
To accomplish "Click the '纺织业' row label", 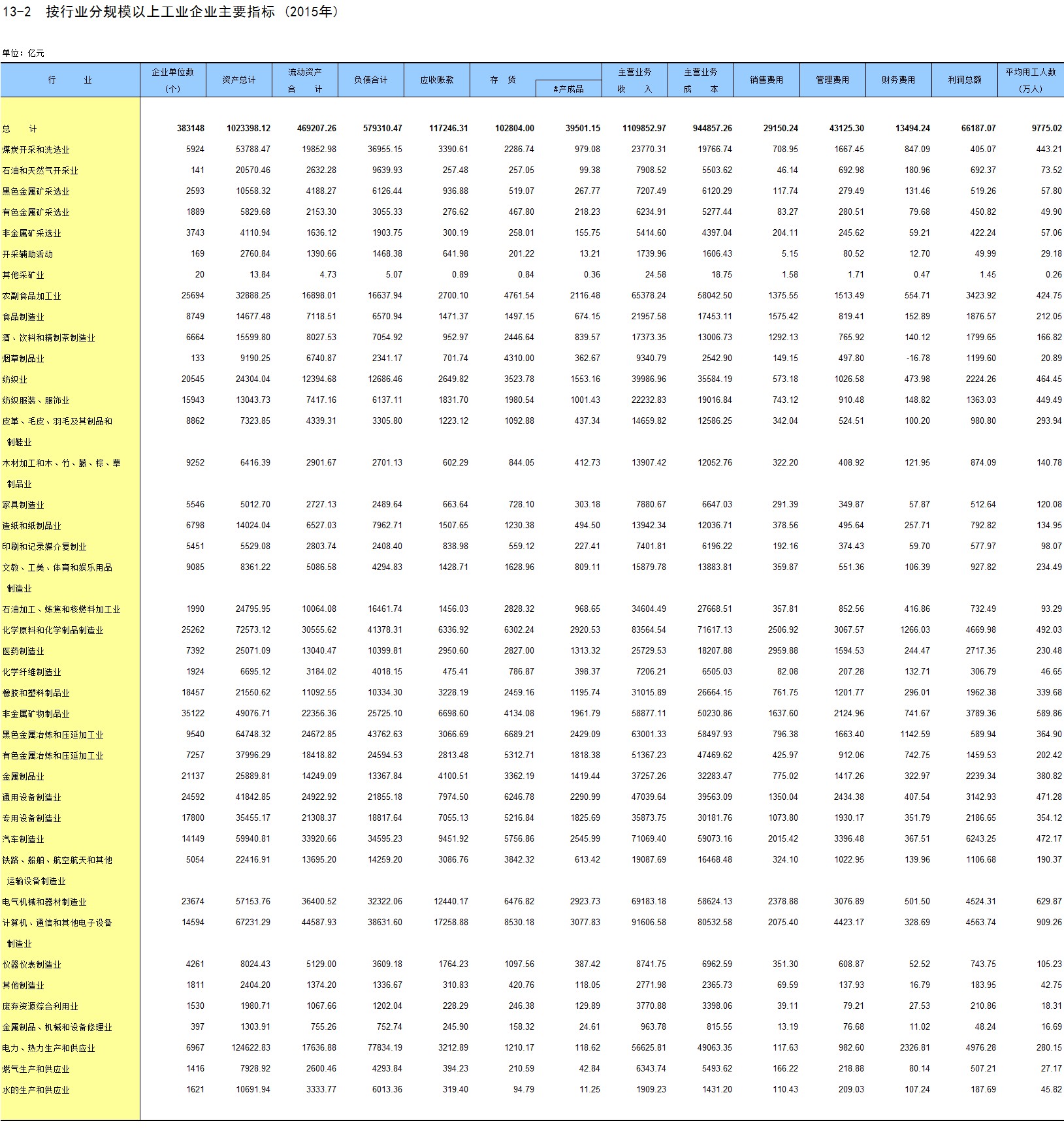I will tap(15, 379).
